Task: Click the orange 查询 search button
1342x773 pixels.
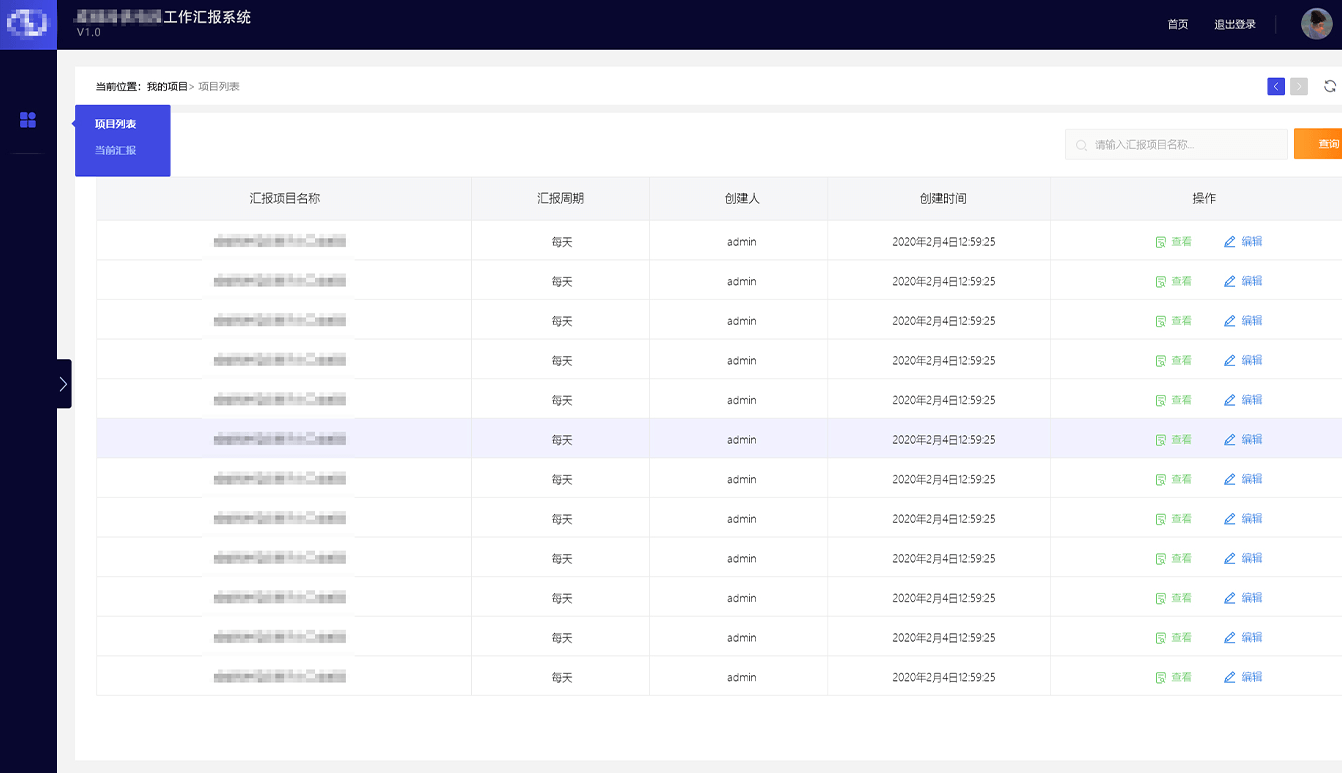Action: coord(1322,144)
